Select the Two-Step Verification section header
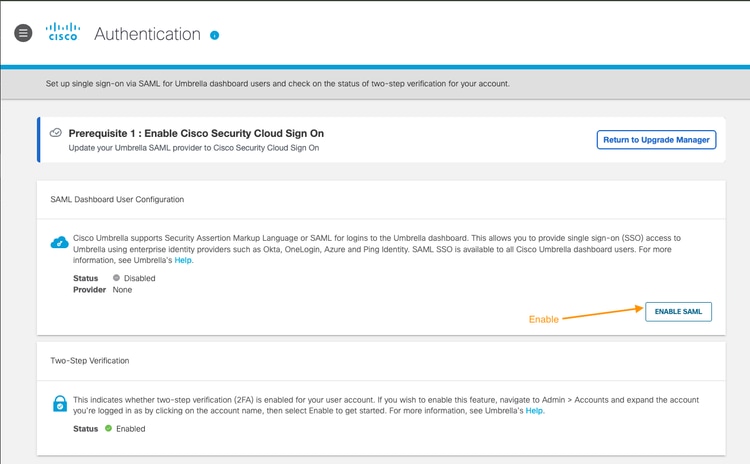750x464 pixels. tap(90, 360)
